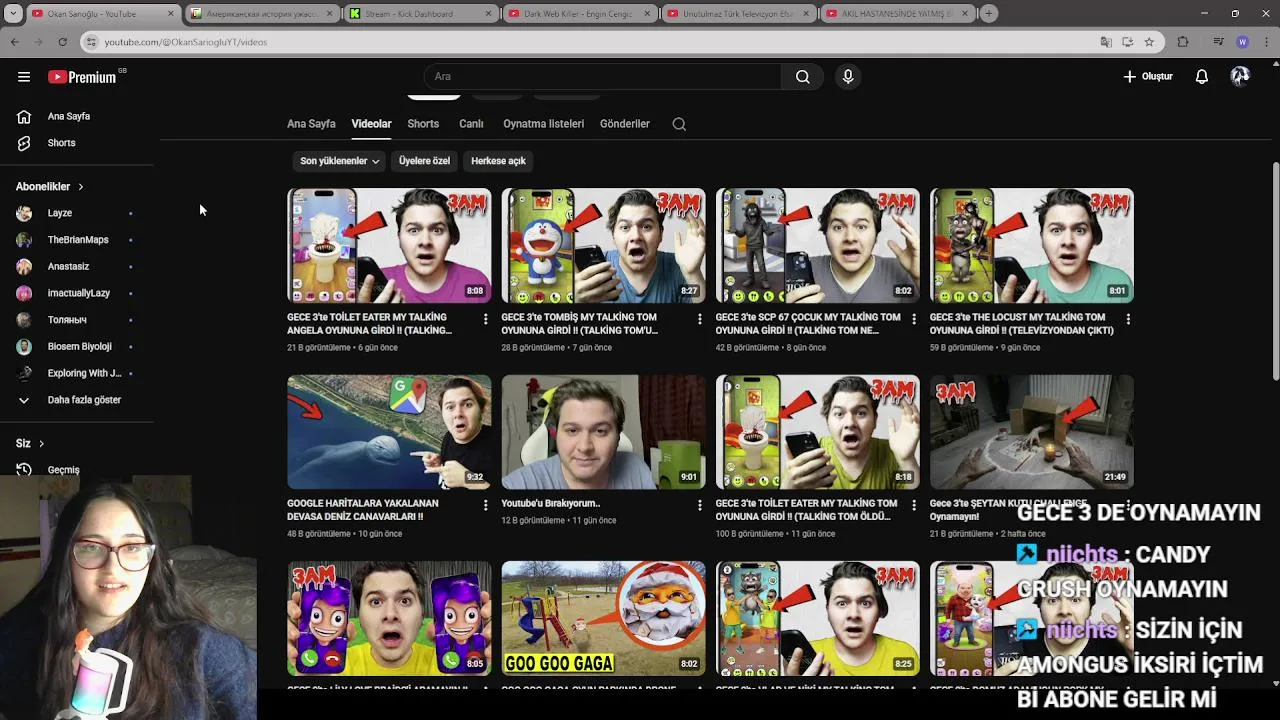This screenshot has height=720, width=1280.
Task: Open the Gönderiler tab
Action: pos(625,124)
